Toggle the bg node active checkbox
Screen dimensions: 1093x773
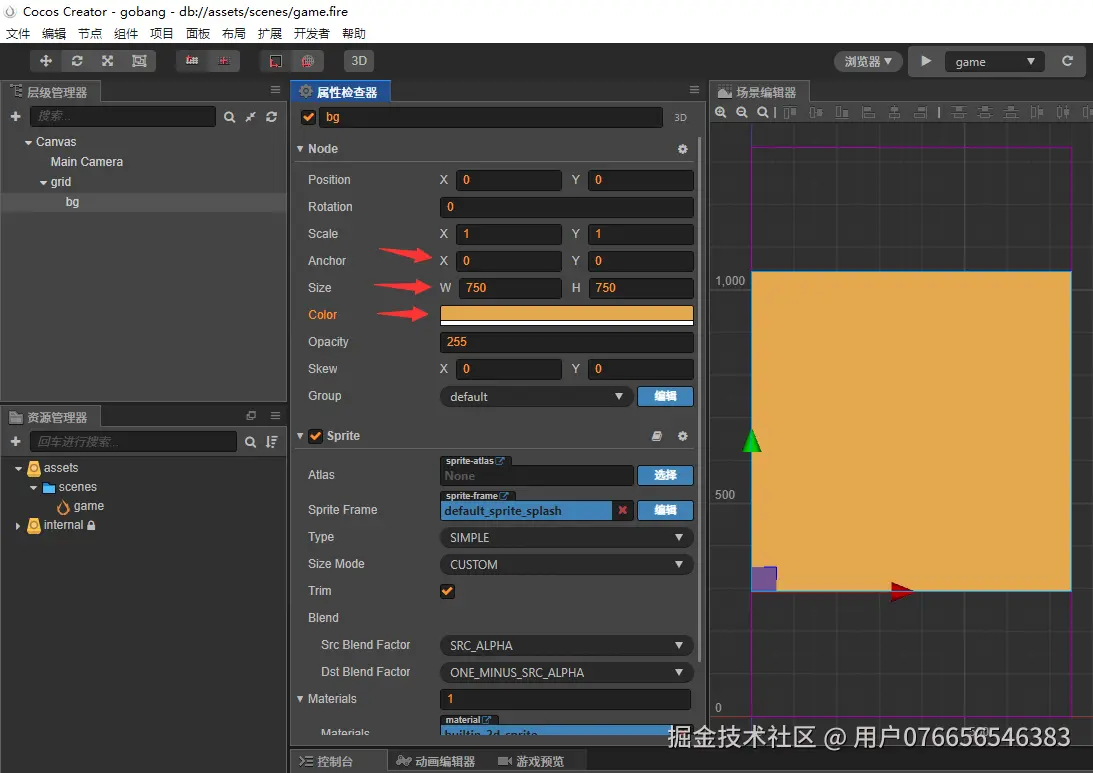[x=308, y=117]
